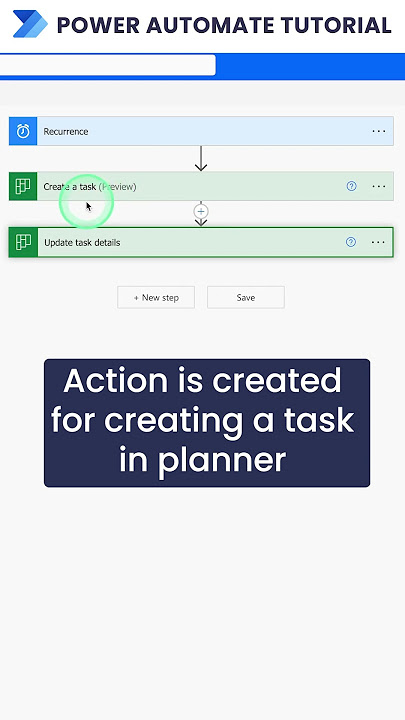Expand the Create a task action card
The width and height of the screenshot is (405, 720).
click(x=201, y=186)
